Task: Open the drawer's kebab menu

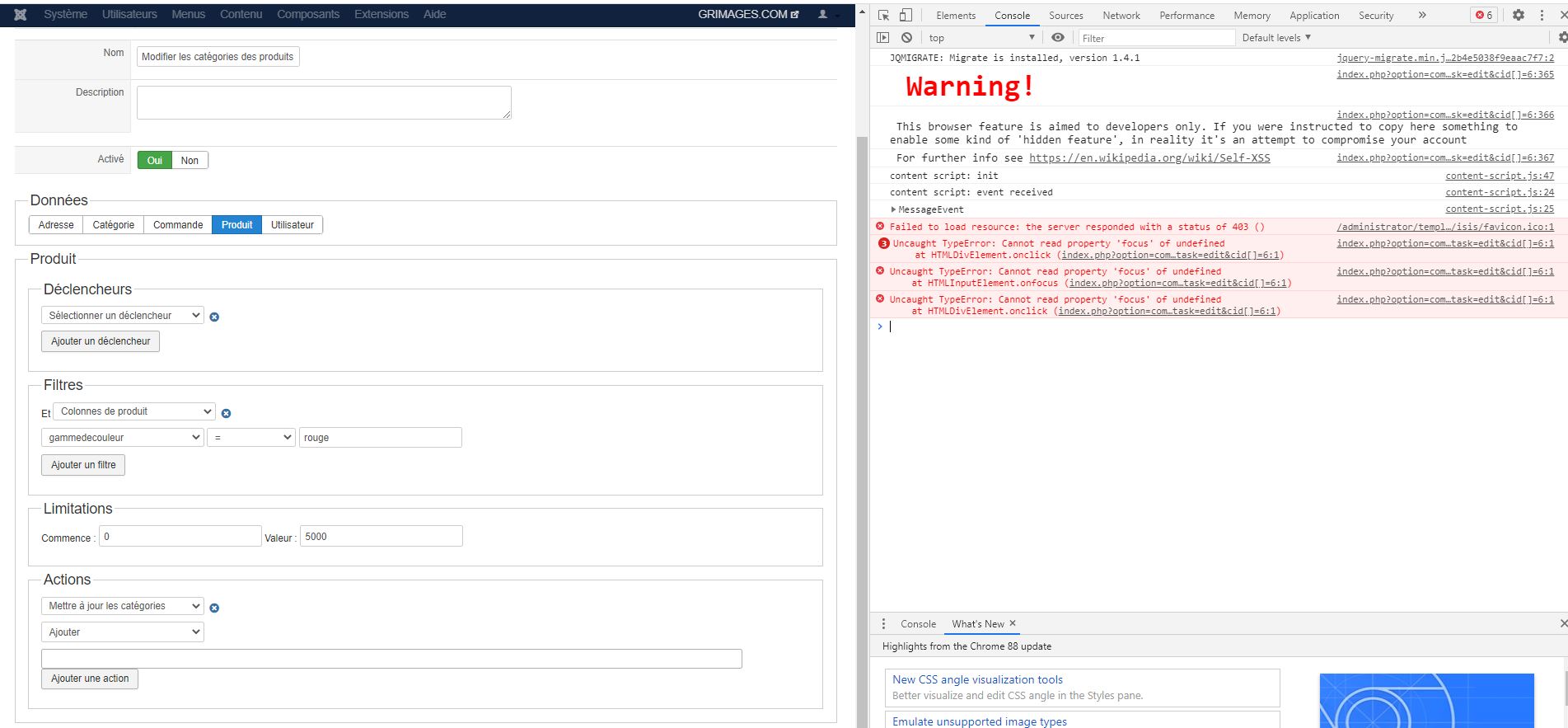Action: [883, 623]
